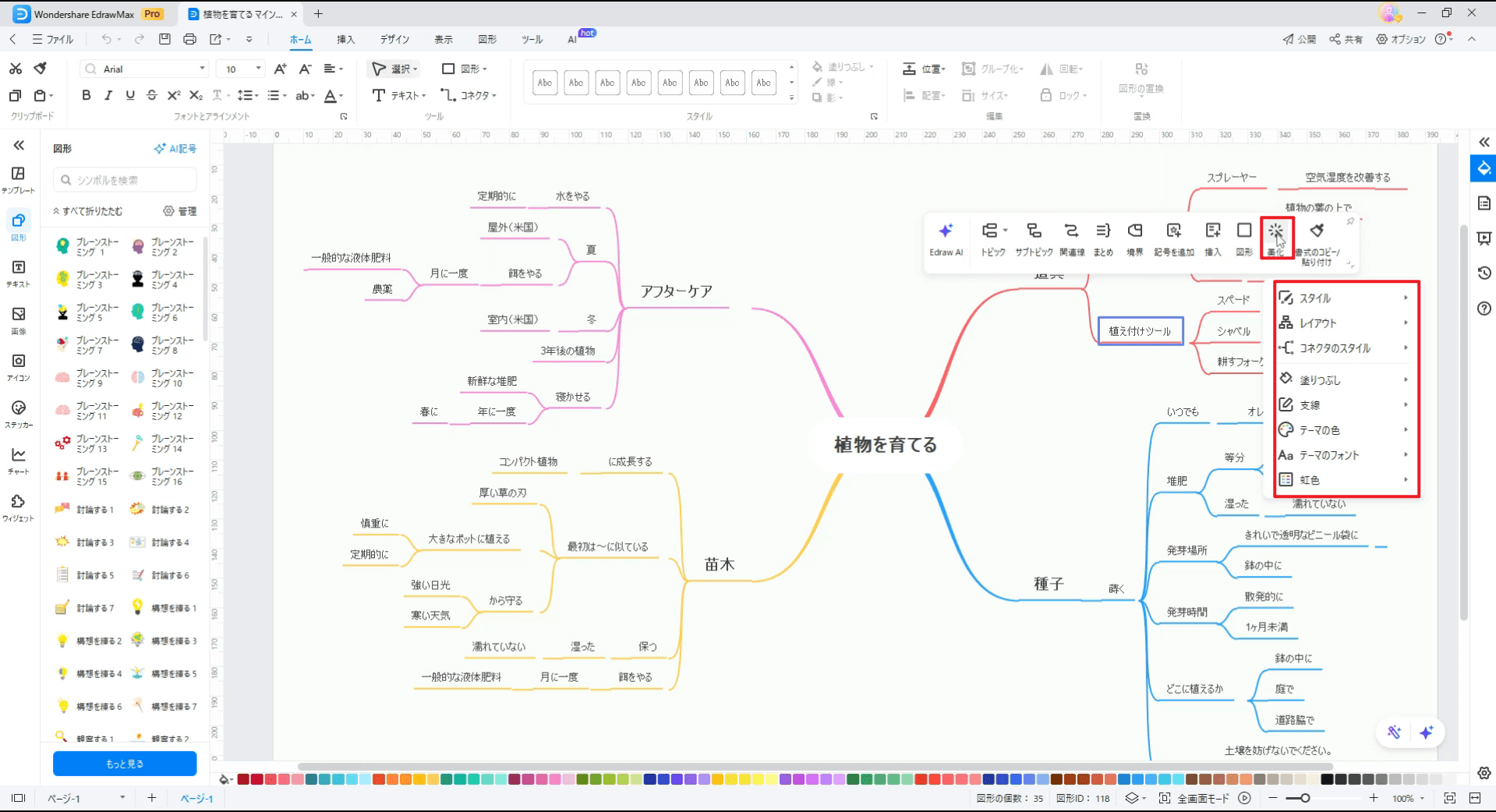1496x812 pixels.
Task: Toggle italic formatting
Action: point(108,95)
